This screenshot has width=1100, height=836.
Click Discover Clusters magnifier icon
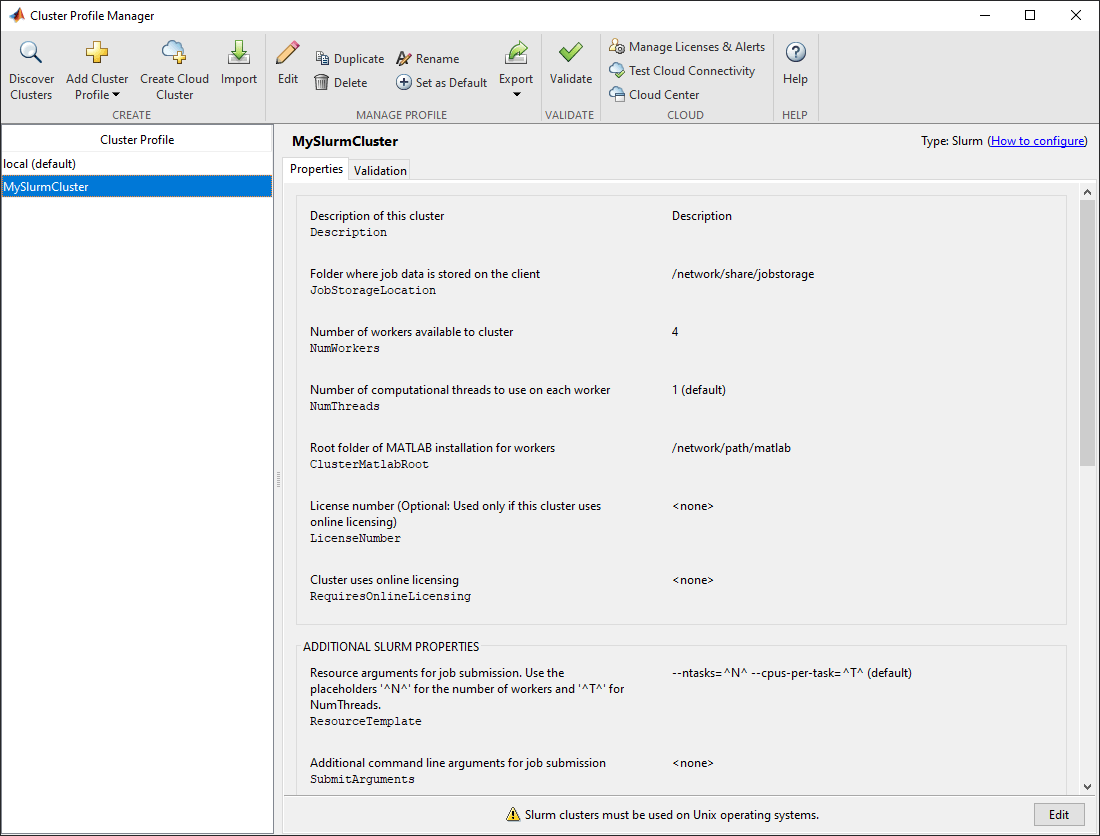click(x=31, y=52)
